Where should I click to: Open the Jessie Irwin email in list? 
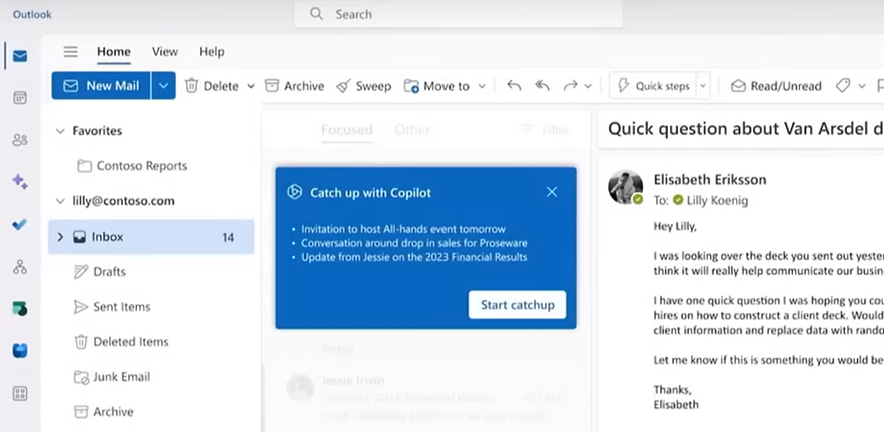(x=426, y=398)
